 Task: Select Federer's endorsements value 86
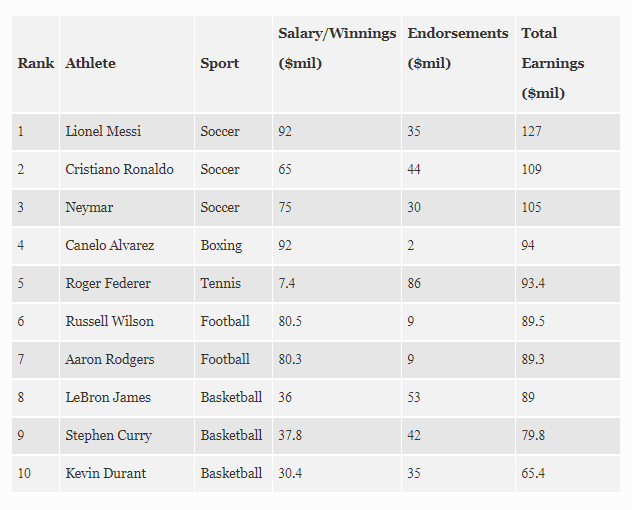414,283
